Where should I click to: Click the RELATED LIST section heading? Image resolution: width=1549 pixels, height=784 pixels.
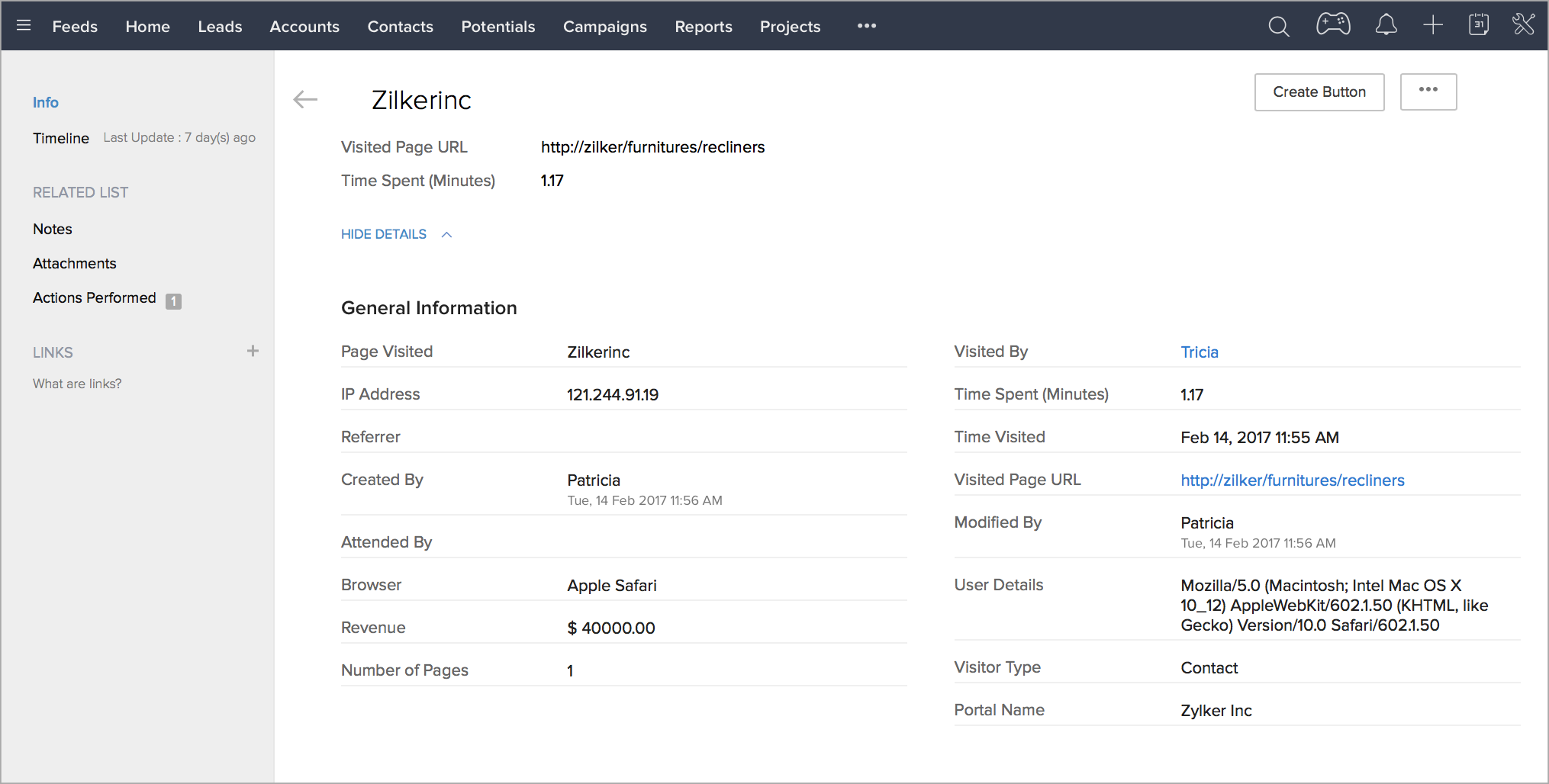point(80,192)
